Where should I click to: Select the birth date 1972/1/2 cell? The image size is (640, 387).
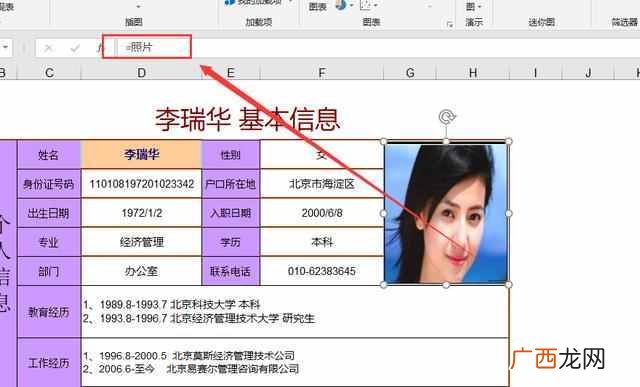click(141, 213)
